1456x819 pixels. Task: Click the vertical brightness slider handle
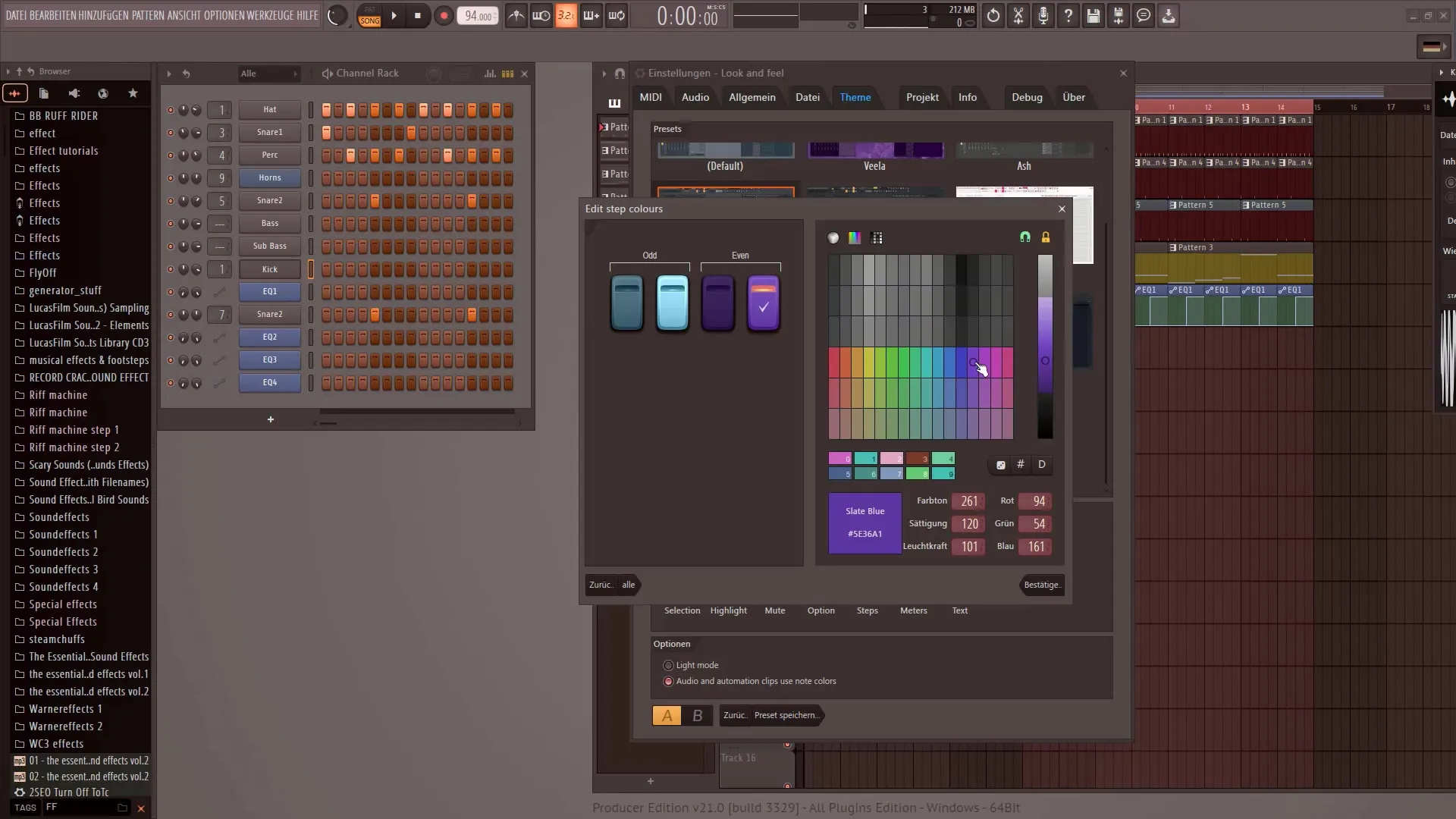tap(1045, 361)
